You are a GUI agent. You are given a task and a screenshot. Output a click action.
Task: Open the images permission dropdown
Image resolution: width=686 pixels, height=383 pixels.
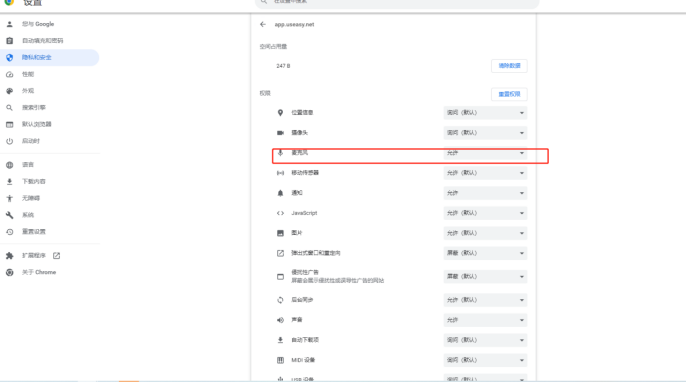pos(485,233)
